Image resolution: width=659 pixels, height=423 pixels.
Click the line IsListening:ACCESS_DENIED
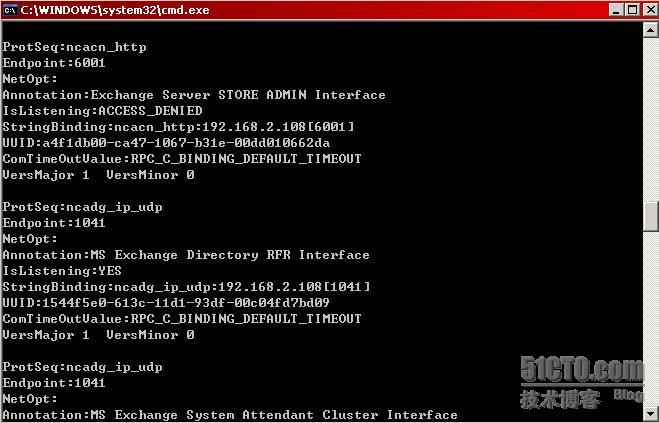(x=103, y=111)
